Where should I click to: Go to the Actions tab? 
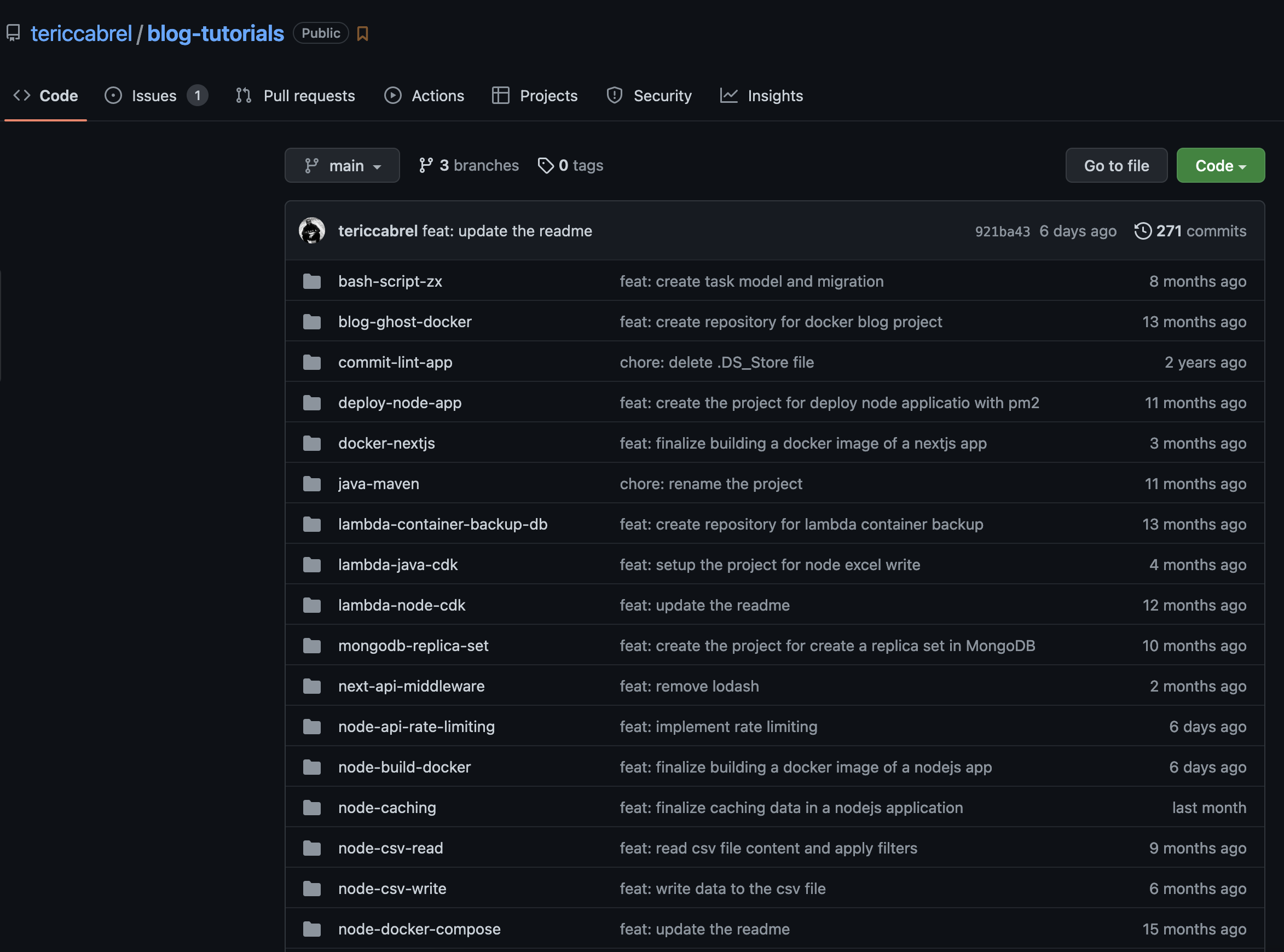[x=424, y=96]
